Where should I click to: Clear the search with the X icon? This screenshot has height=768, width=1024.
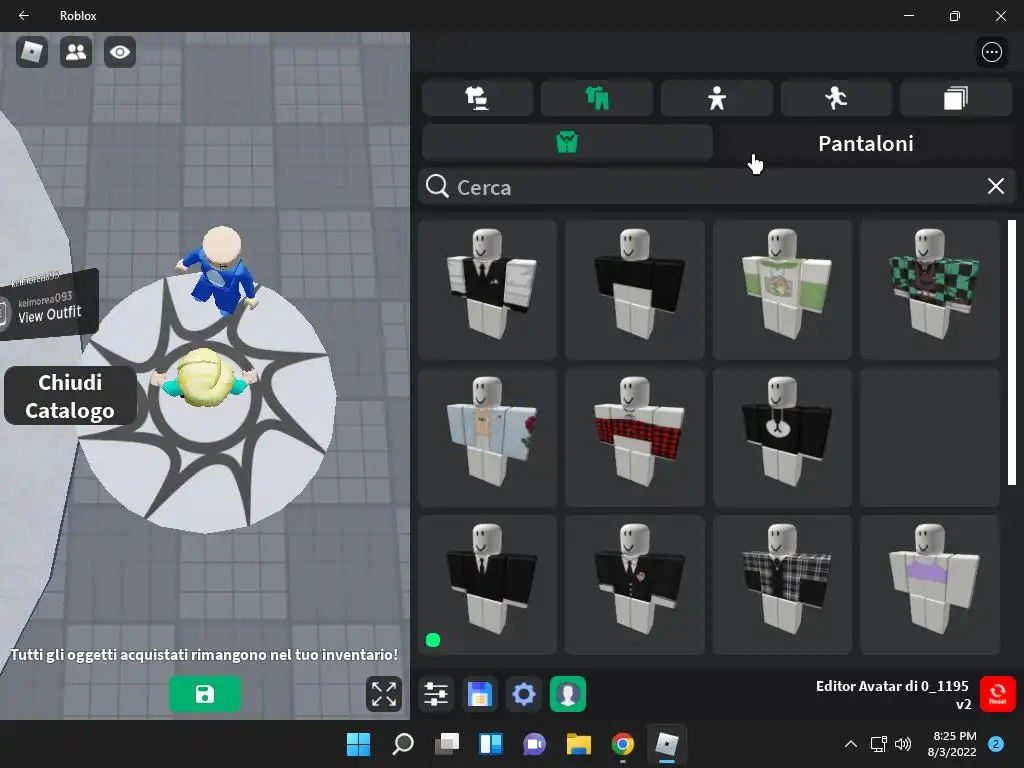[x=995, y=186]
